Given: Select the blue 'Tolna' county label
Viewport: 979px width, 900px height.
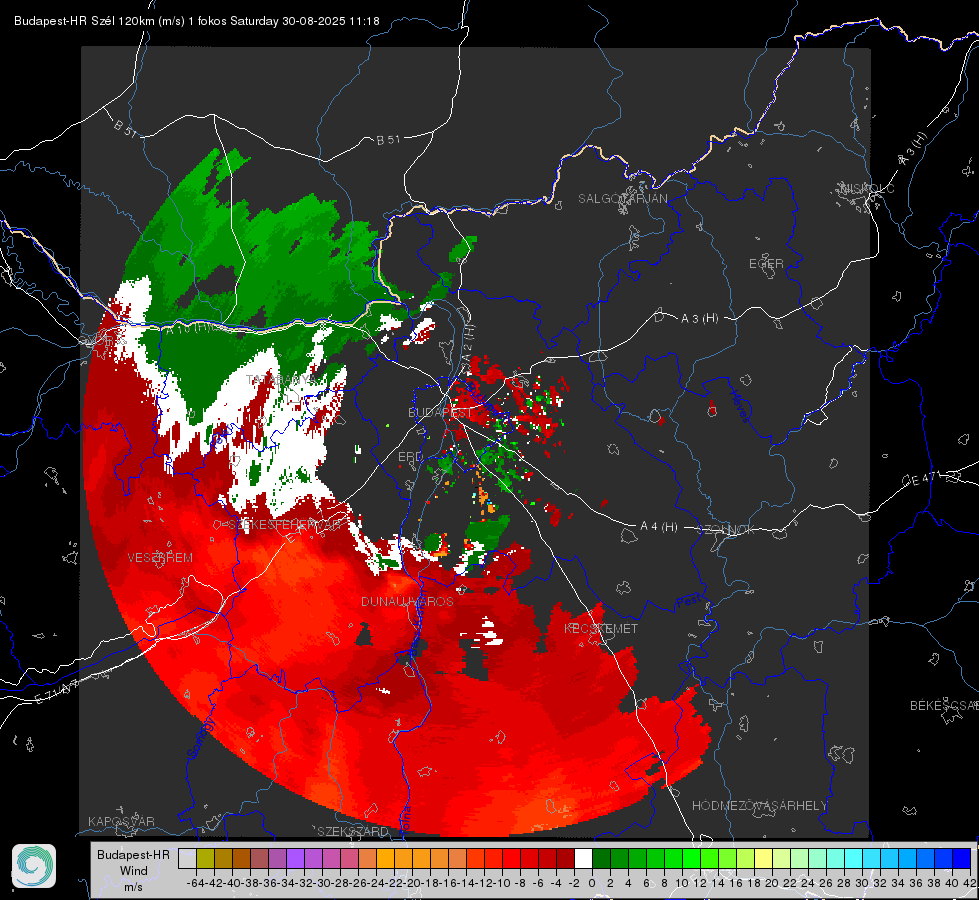Looking at the screenshot, I should click(406, 819).
